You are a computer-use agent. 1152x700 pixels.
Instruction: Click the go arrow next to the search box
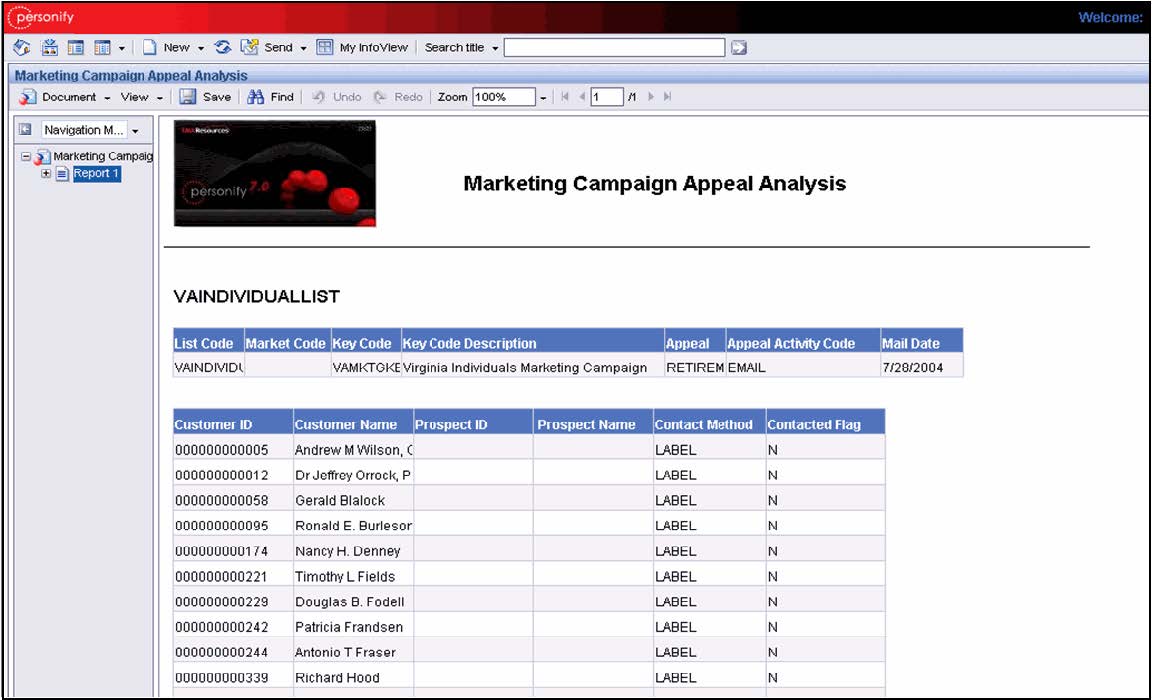coord(738,46)
